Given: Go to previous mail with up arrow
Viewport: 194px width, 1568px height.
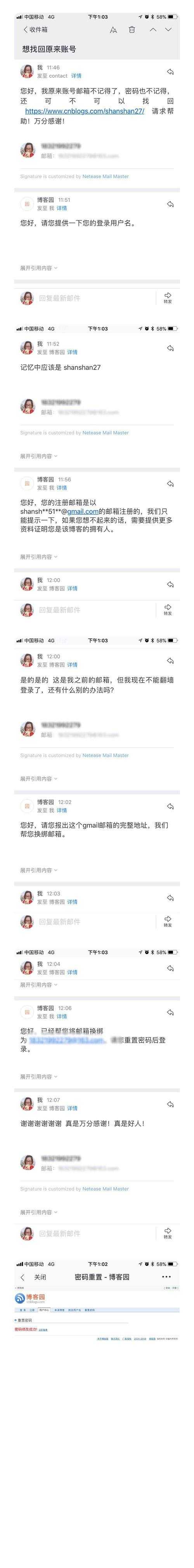Looking at the screenshot, I should [x=153, y=29].
